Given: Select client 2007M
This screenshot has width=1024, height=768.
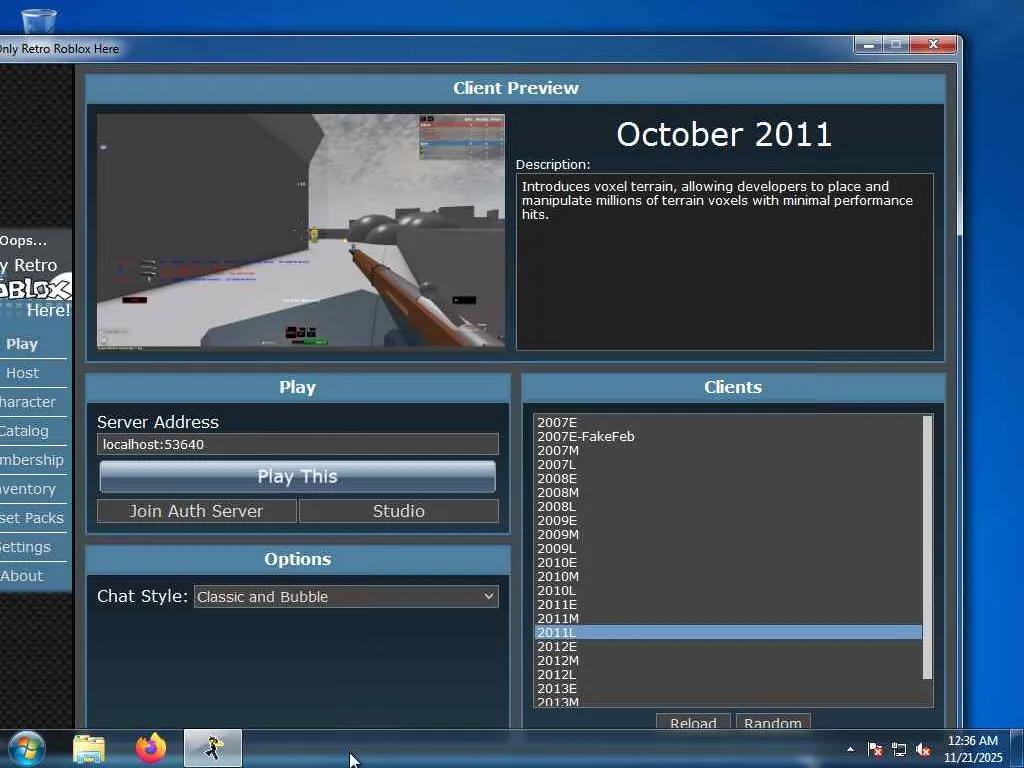Looking at the screenshot, I should tap(728, 451).
